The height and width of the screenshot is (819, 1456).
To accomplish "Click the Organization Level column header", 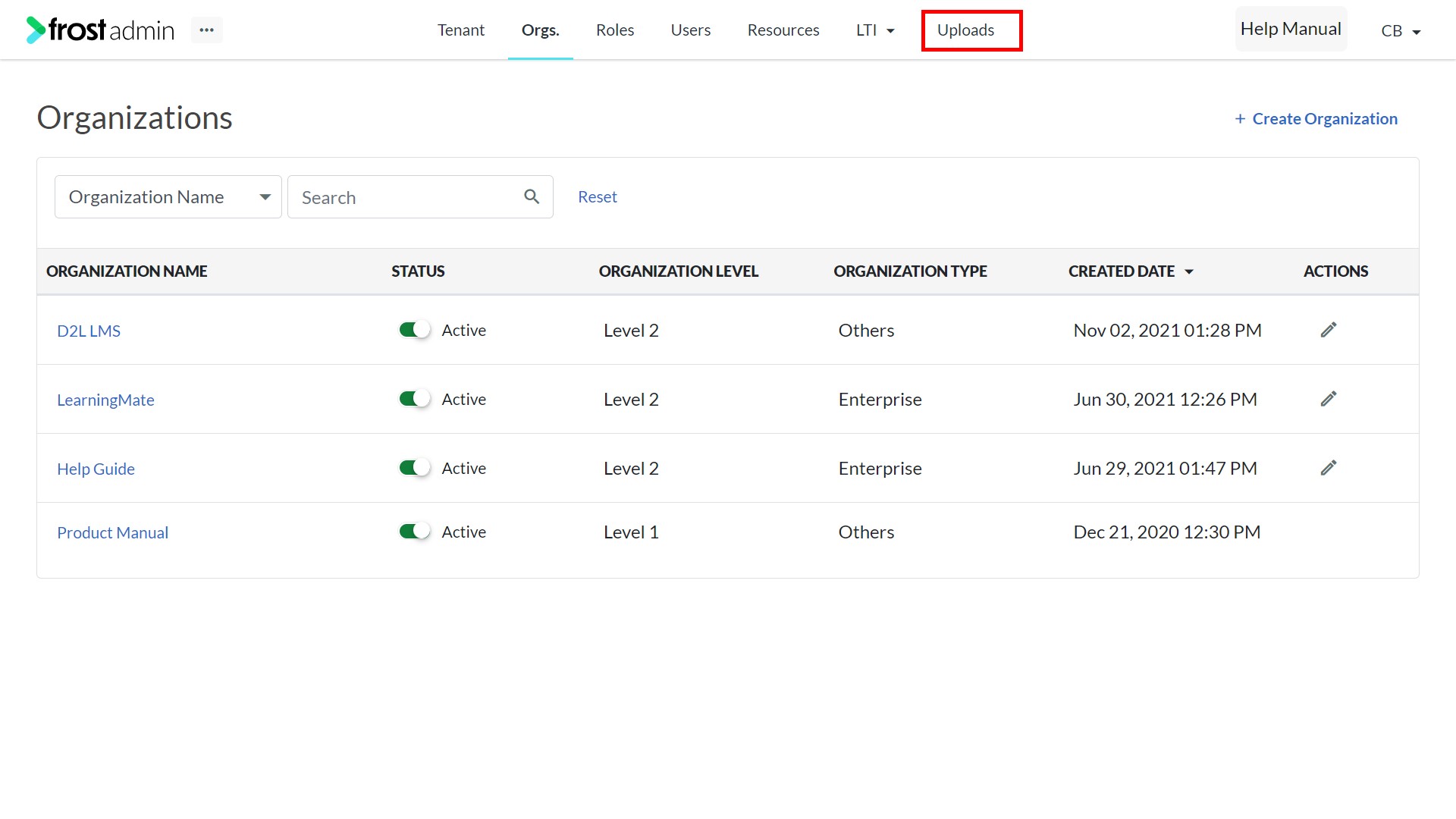I will [x=679, y=271].
